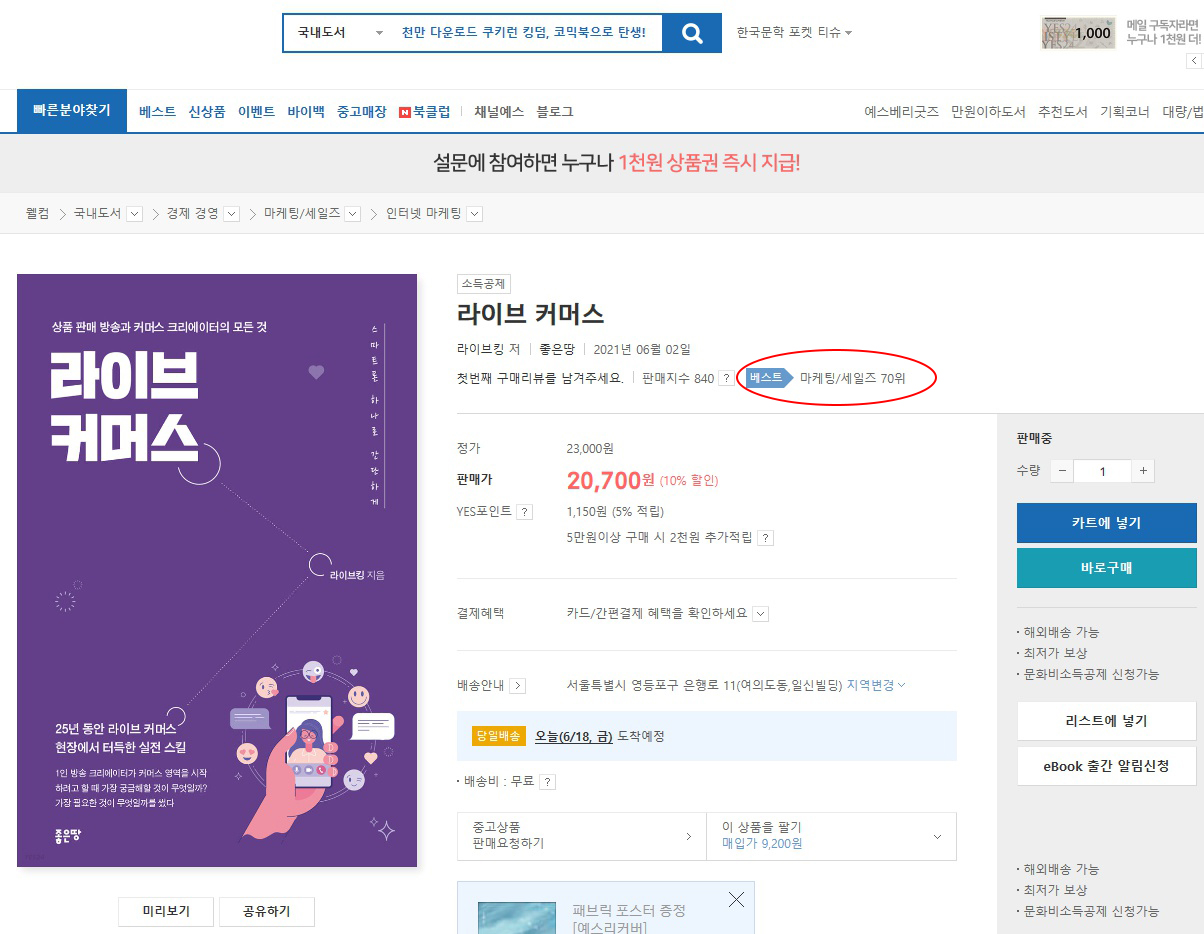Decrease quantity with the minus button
1204x934 pixels.
[1062, 471]
